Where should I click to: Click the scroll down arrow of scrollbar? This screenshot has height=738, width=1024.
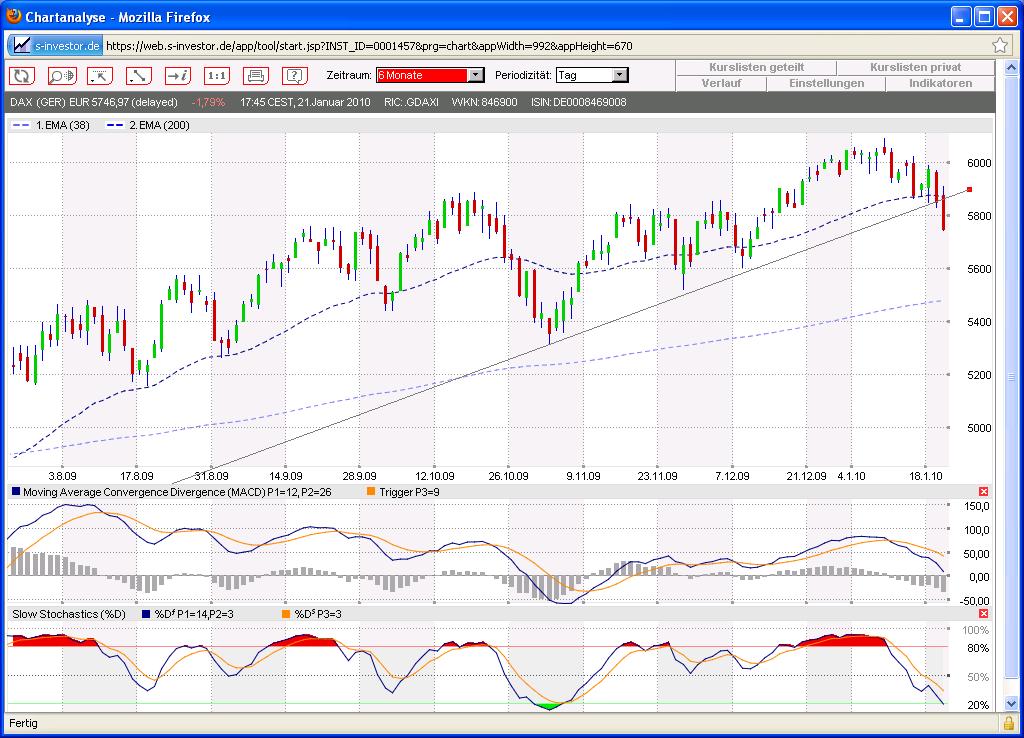(x=1011, y=704)
